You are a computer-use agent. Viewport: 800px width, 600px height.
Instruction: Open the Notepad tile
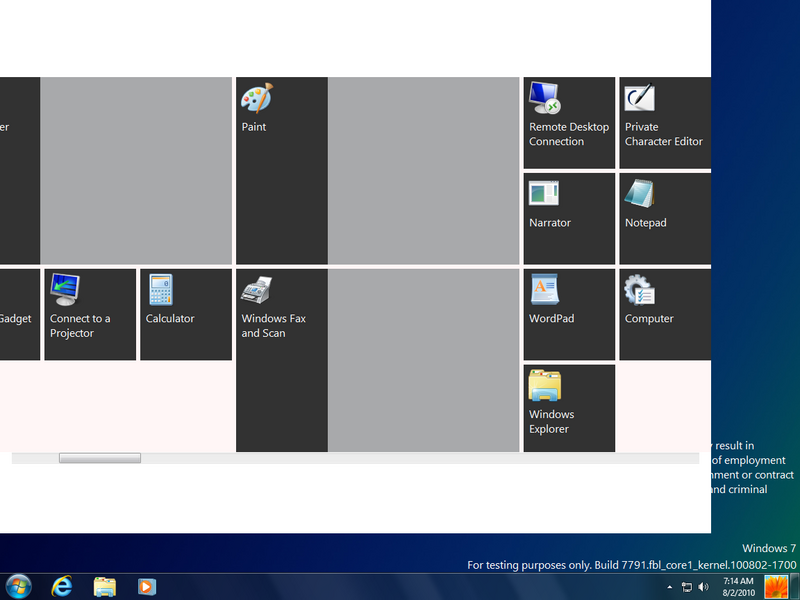[664, 218]
